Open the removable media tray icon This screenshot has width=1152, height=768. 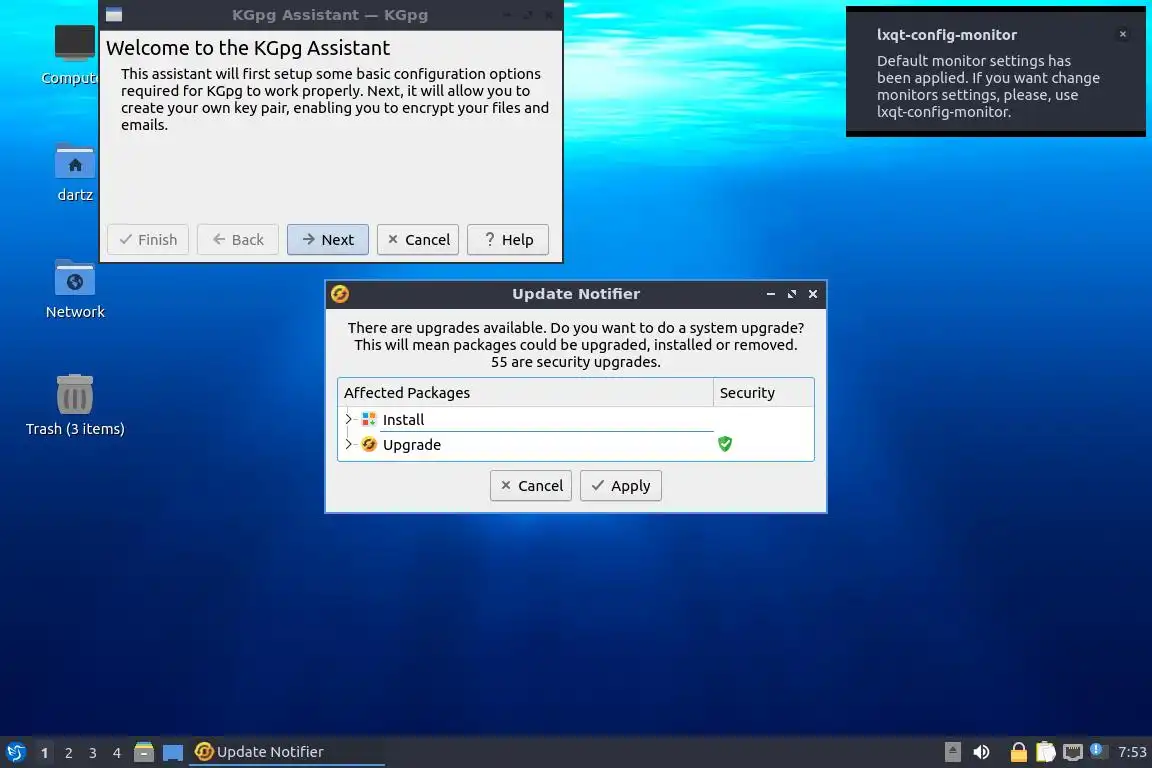(952, 752)
